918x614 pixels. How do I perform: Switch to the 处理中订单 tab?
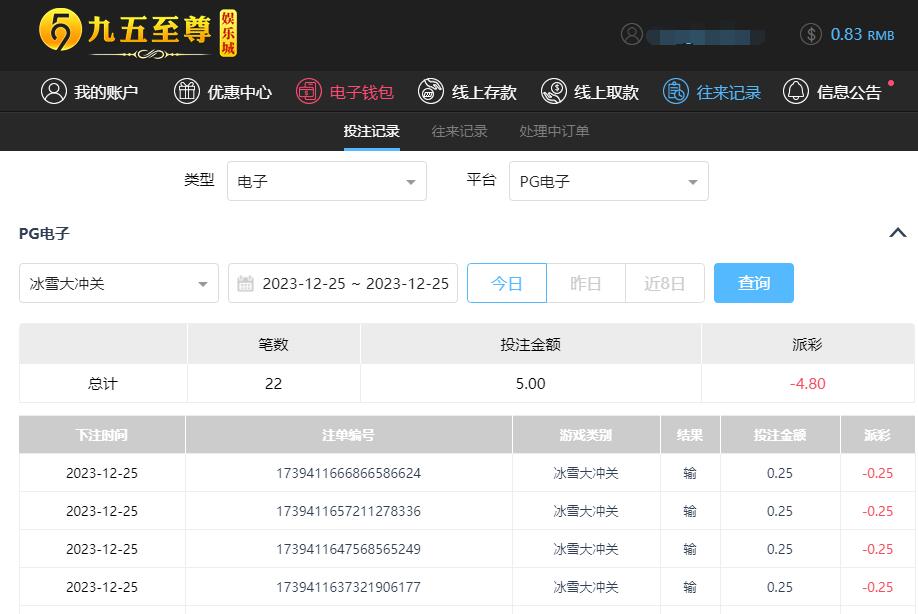[x=554, y=131]
